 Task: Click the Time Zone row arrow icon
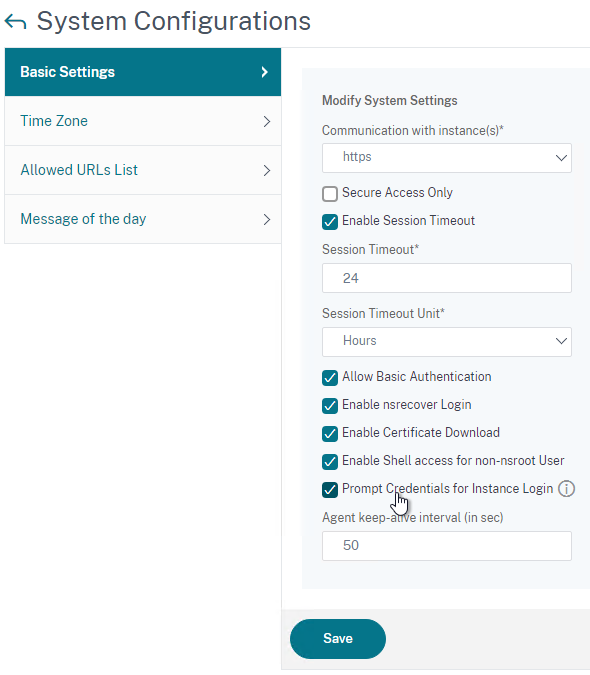(267, 121)
